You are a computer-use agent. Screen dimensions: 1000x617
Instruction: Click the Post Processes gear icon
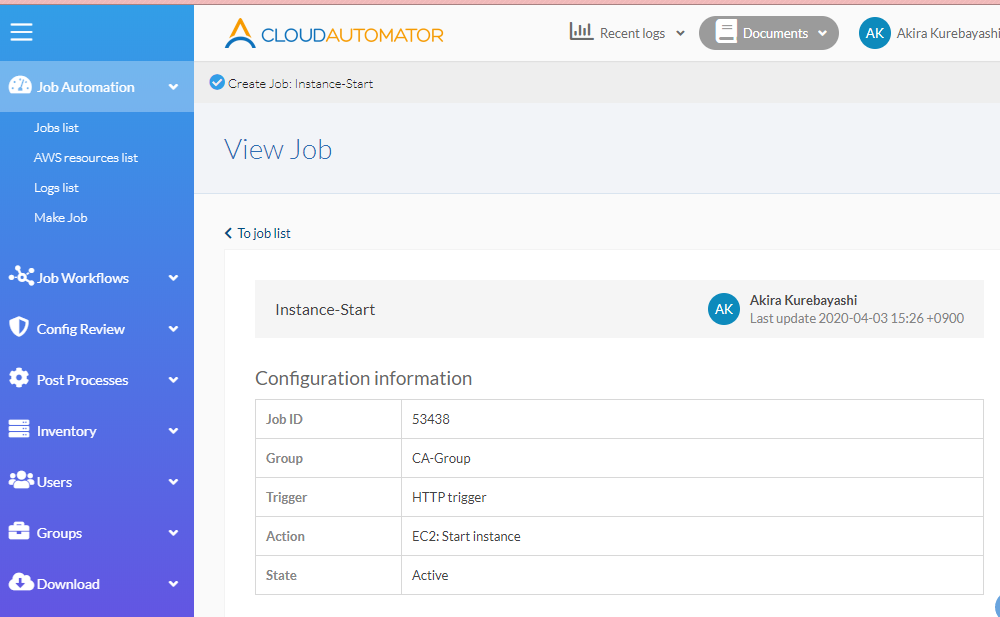[19, 378]
